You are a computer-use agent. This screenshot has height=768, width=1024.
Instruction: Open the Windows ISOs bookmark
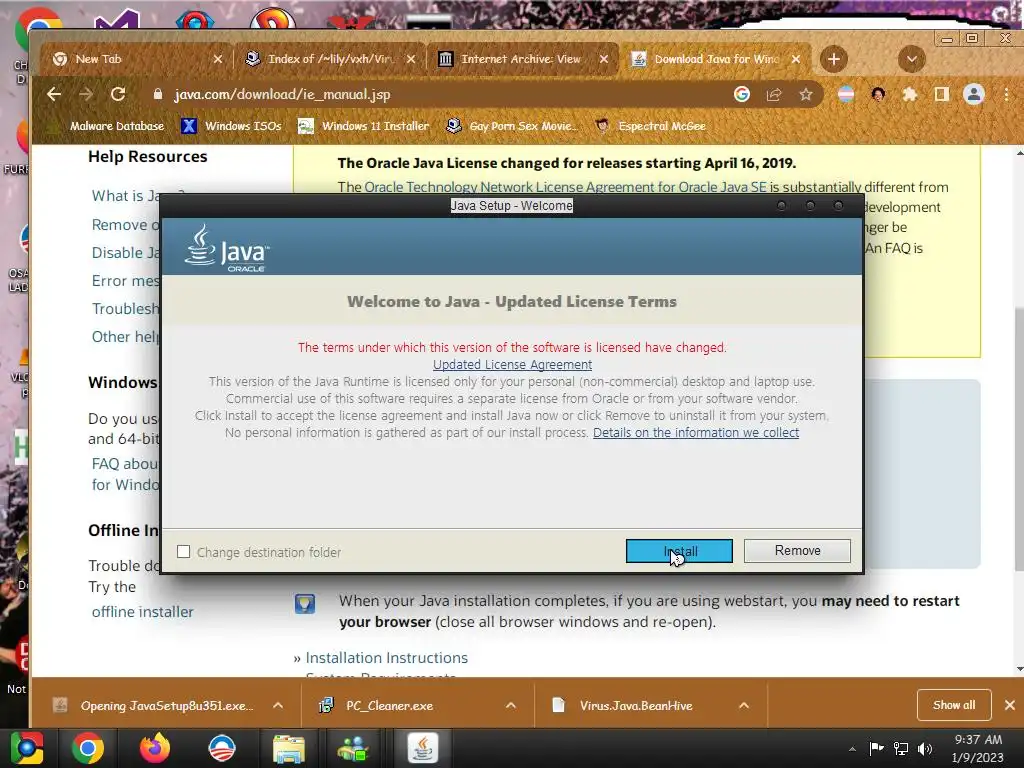point(232,126)
